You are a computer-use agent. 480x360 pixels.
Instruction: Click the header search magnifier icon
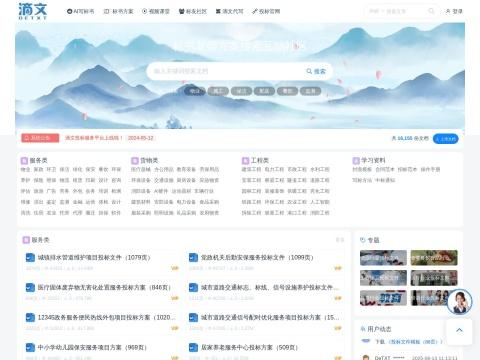431,11
